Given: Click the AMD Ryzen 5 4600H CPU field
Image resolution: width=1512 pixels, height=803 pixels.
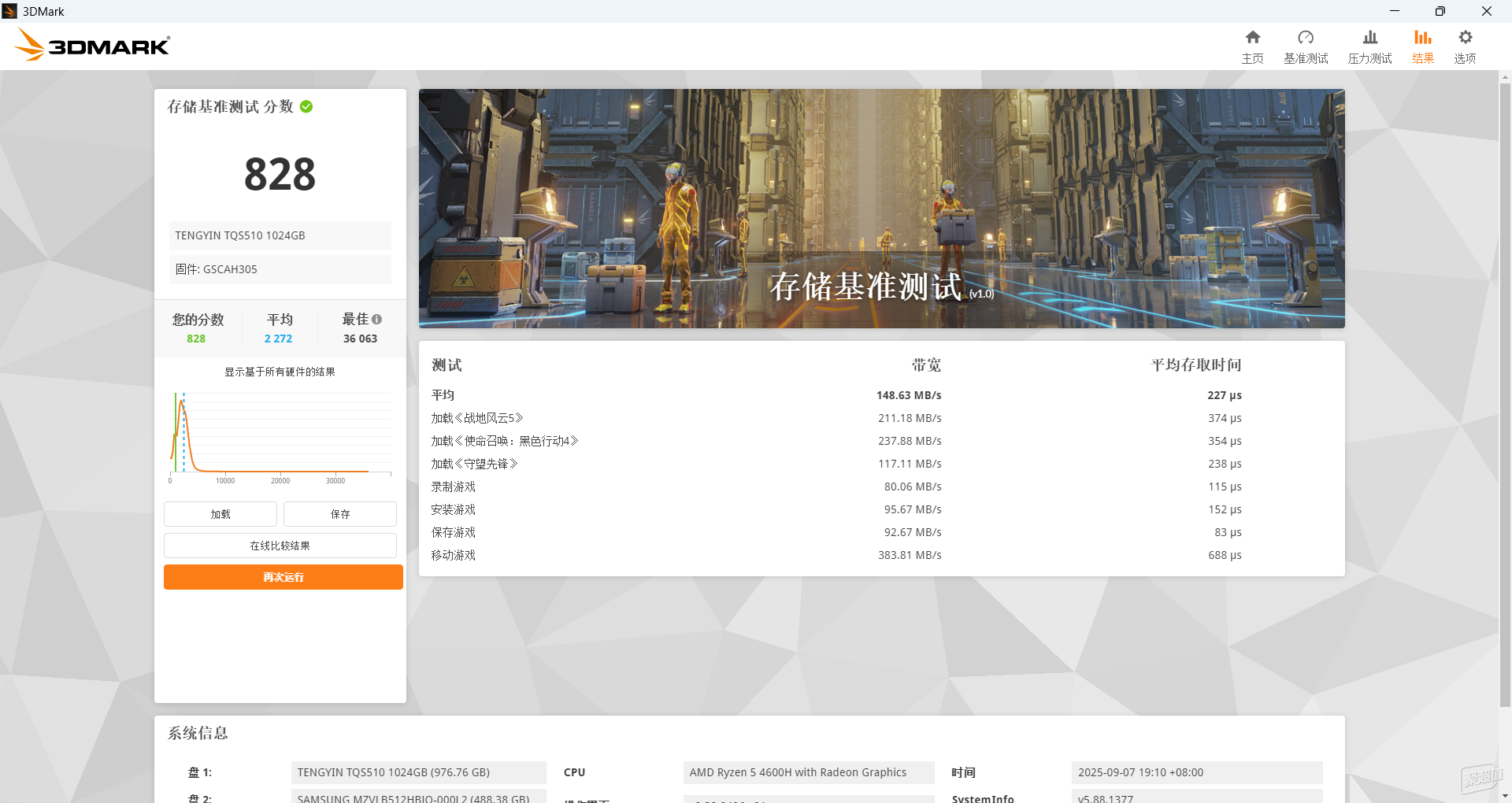Looking at the screenshot, I should point(808,772).
